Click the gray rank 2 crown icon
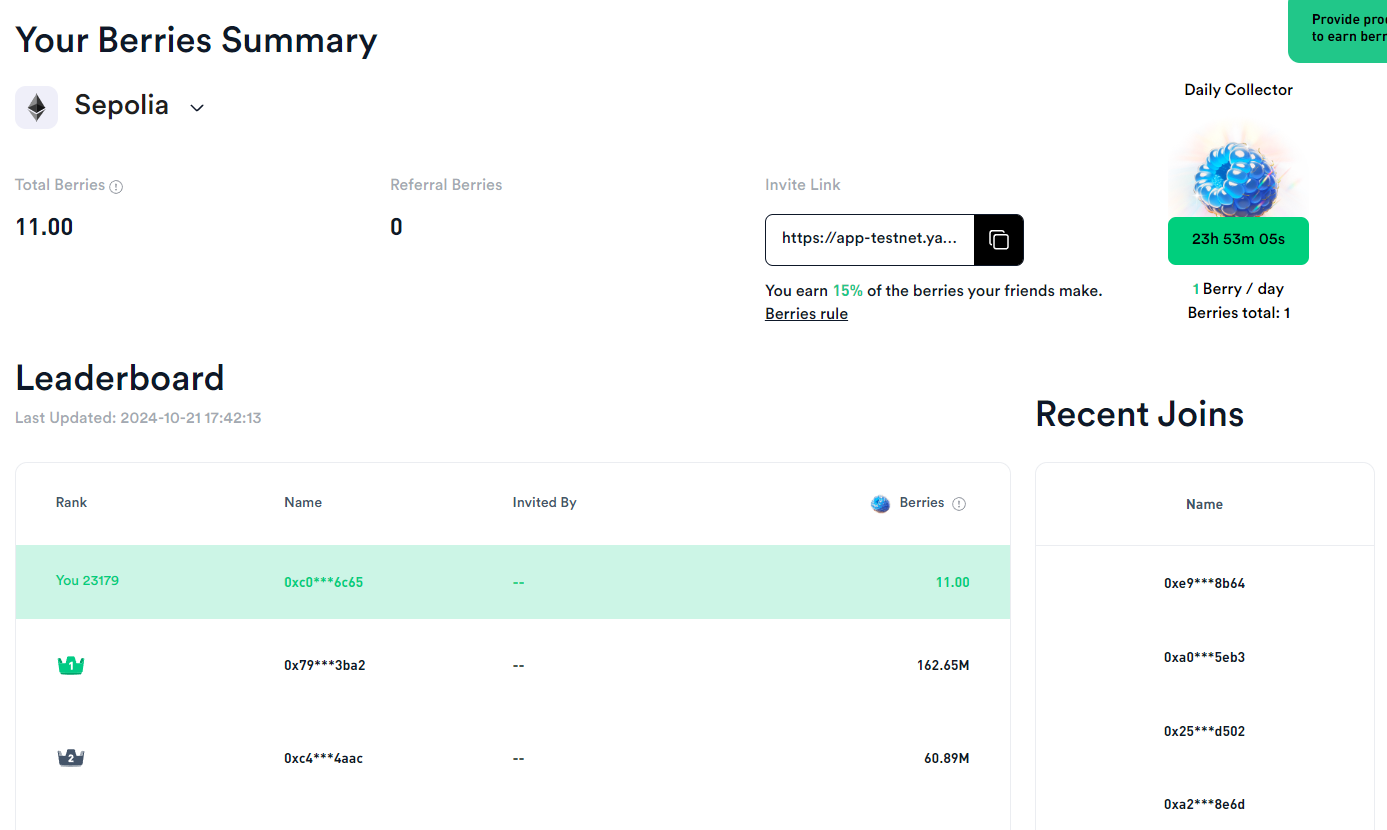This screenshot has height=830, width=1387. [71, 758]
